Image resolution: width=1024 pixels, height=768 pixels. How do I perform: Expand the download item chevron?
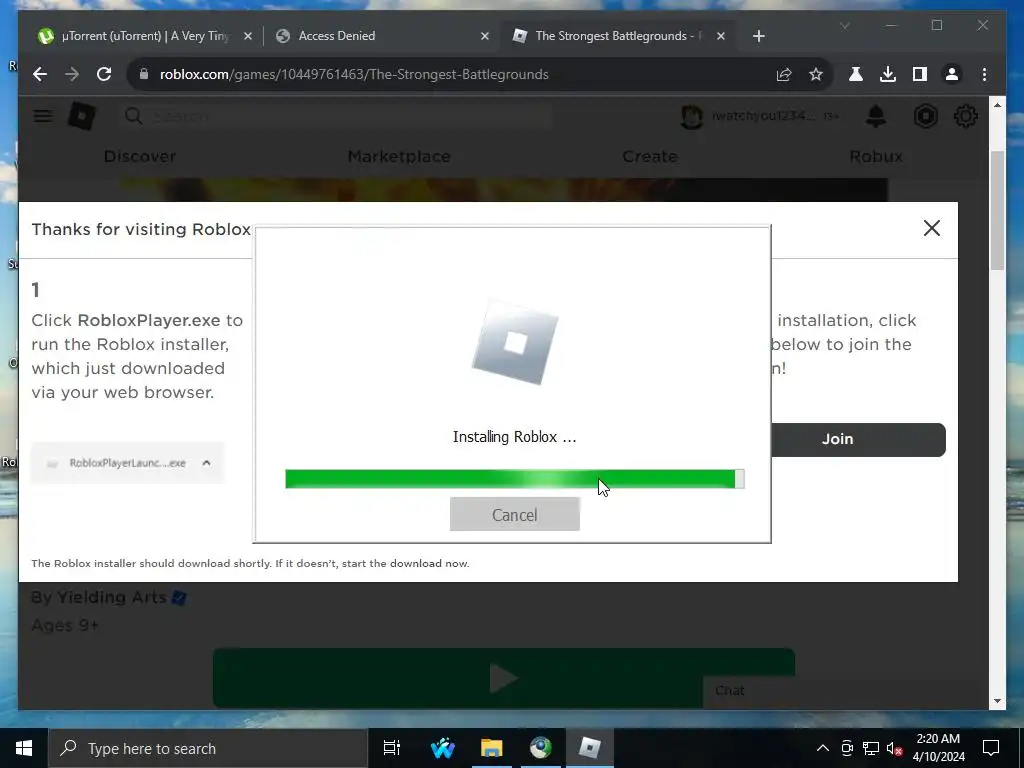pos(206,463)
